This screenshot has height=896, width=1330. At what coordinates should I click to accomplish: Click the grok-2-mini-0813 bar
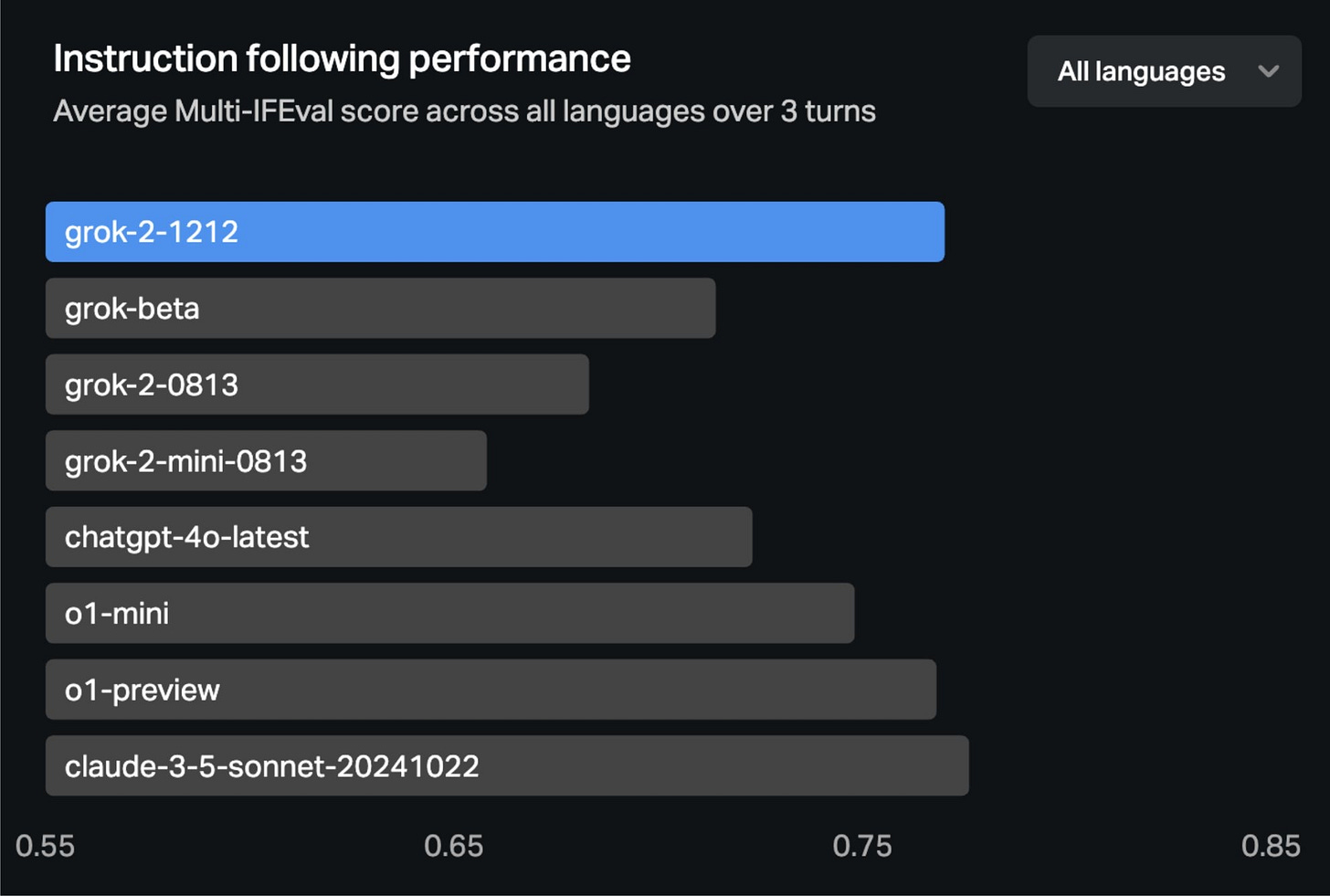click(x=266, y=460)
